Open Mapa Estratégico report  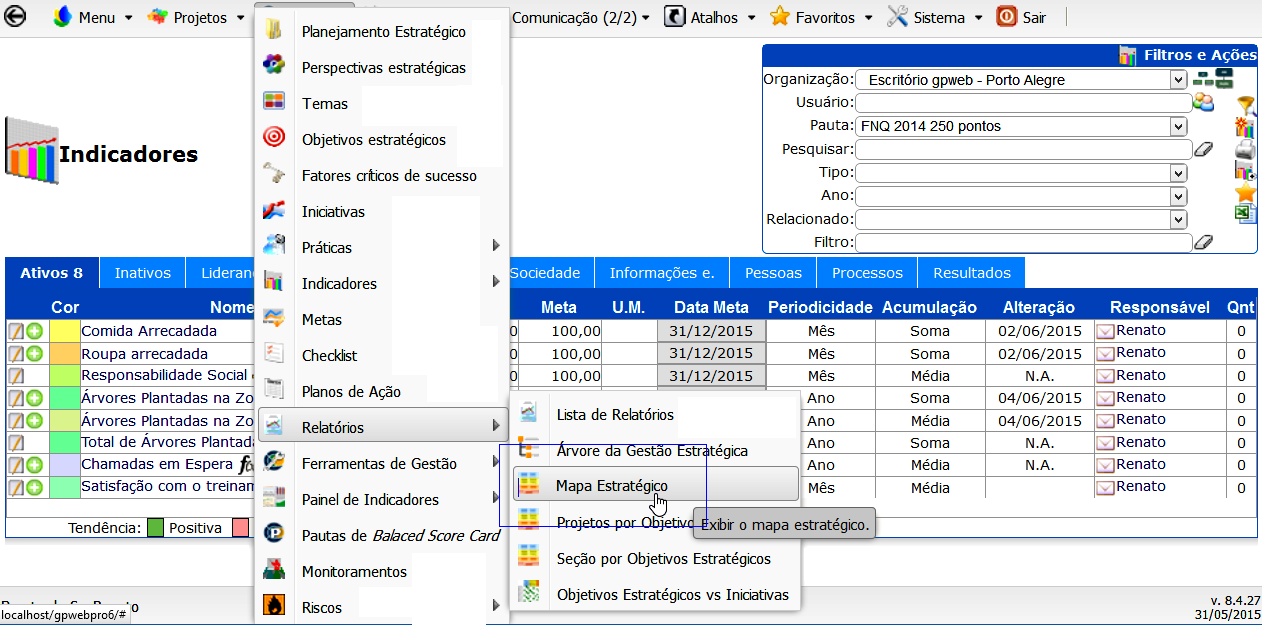[x=656, y=485]
